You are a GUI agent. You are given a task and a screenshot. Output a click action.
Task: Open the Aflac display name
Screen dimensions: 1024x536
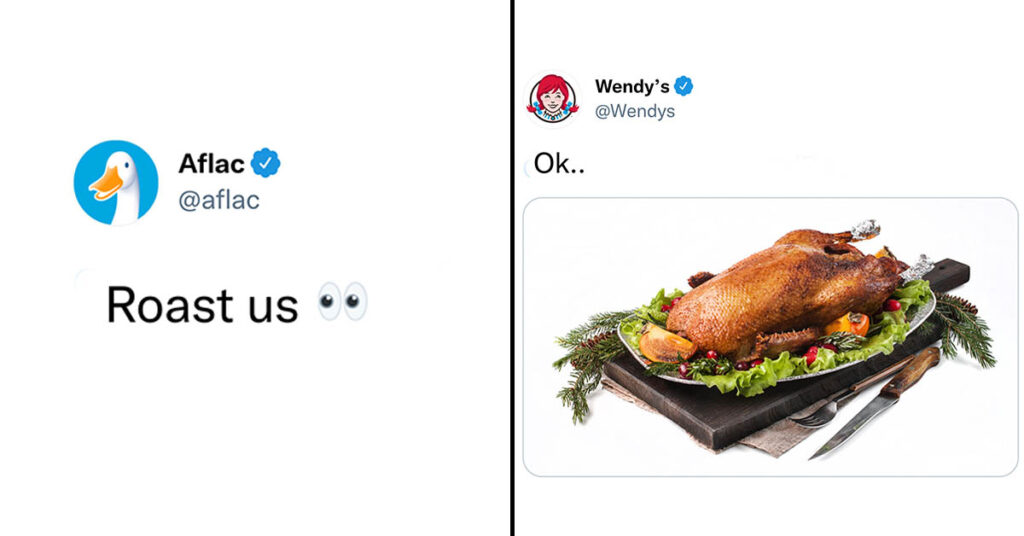pyautogui.click(x=212, y=163)
